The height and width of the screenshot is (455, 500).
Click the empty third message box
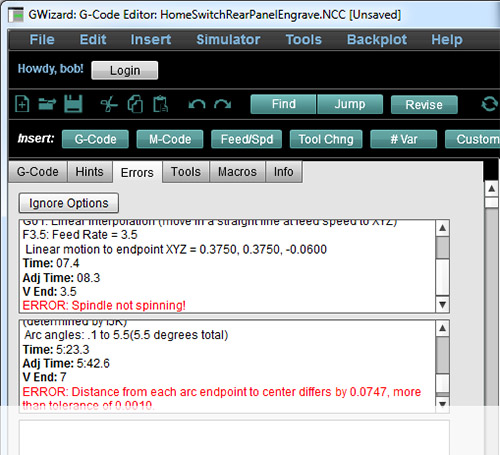click(234, 437)
